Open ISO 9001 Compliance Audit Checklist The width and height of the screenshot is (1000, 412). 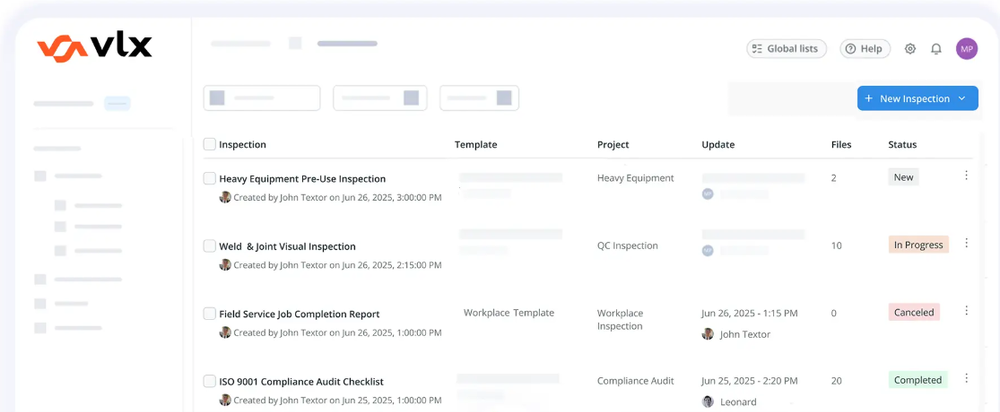(302, 382)
